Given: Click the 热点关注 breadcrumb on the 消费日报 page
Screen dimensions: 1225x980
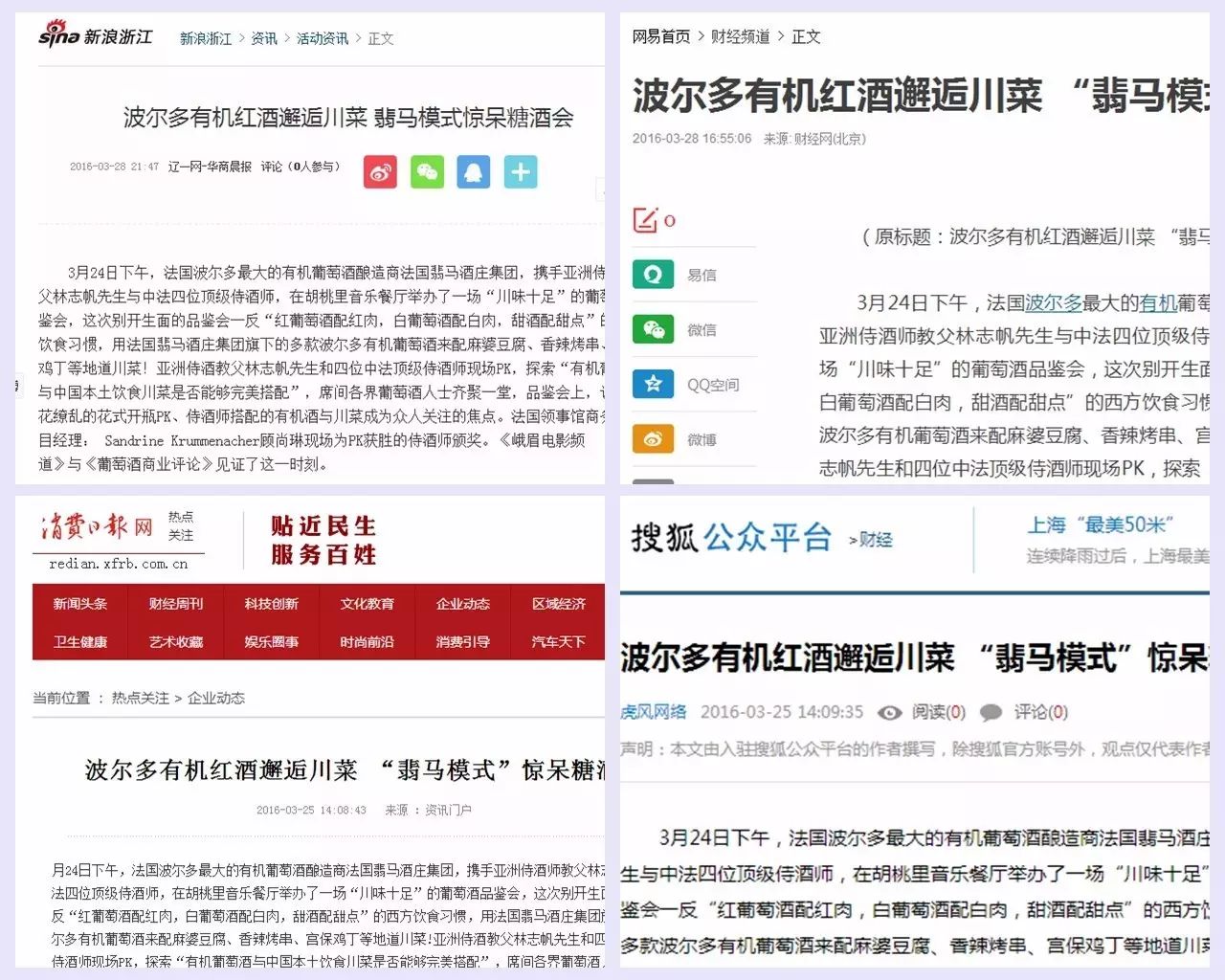Looking at the screenshot, I should click(141, 698).
